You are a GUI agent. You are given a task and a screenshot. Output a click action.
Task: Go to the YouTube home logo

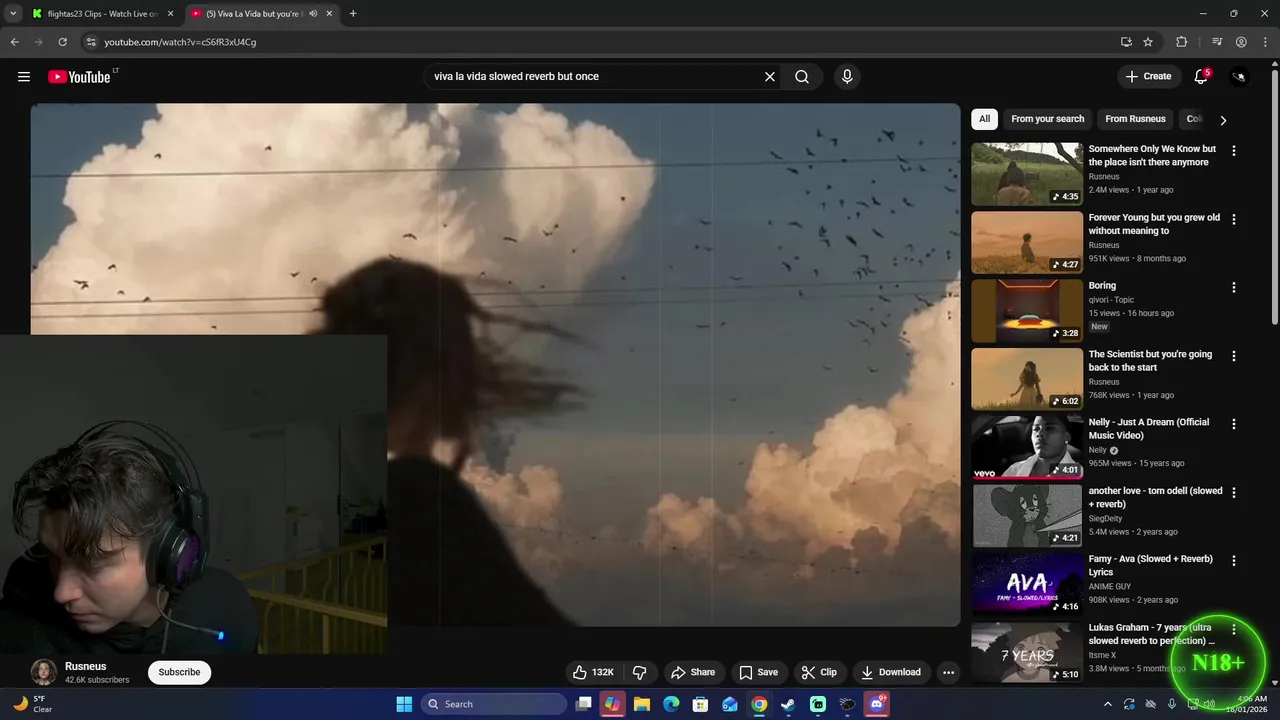(x=79, y=77)
